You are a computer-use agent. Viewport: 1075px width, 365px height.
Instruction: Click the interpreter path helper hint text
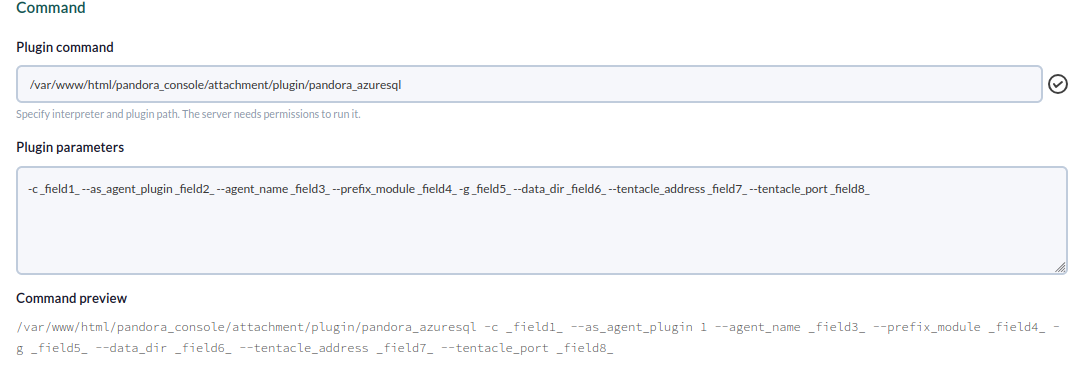[x=188, y=115]
